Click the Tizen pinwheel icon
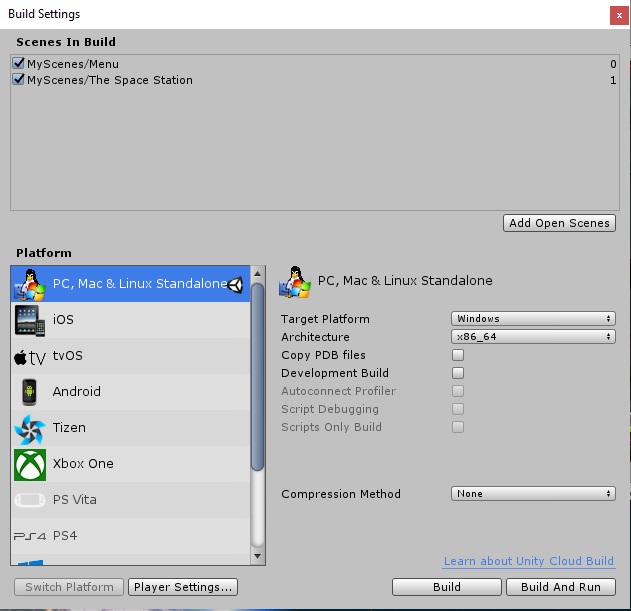Screen dimensions: 631x611 click(x=30, y=429)
